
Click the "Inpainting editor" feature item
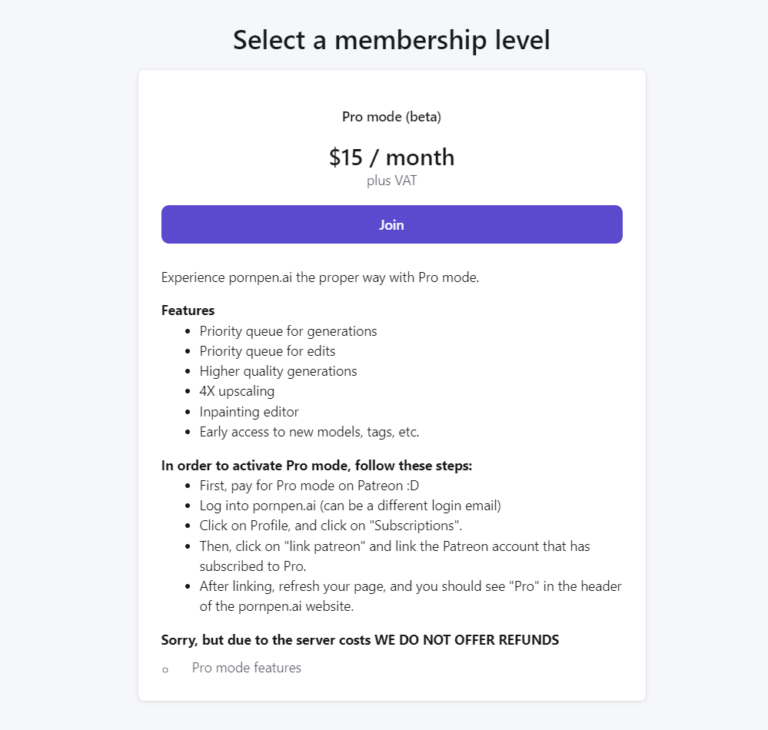point(249,412)
